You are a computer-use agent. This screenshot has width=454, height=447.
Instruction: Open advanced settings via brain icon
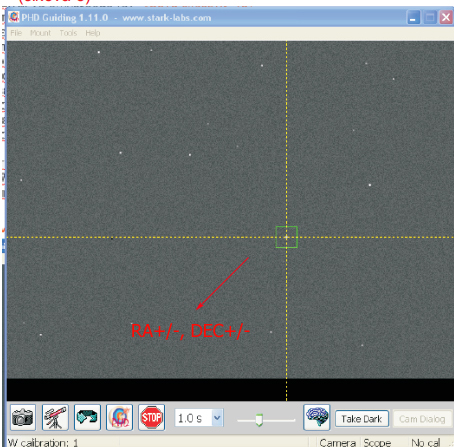pos(317,417)
